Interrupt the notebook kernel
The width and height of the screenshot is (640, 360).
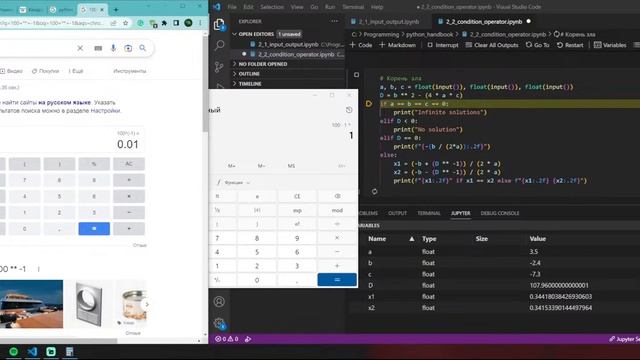(x=442, y=45)
